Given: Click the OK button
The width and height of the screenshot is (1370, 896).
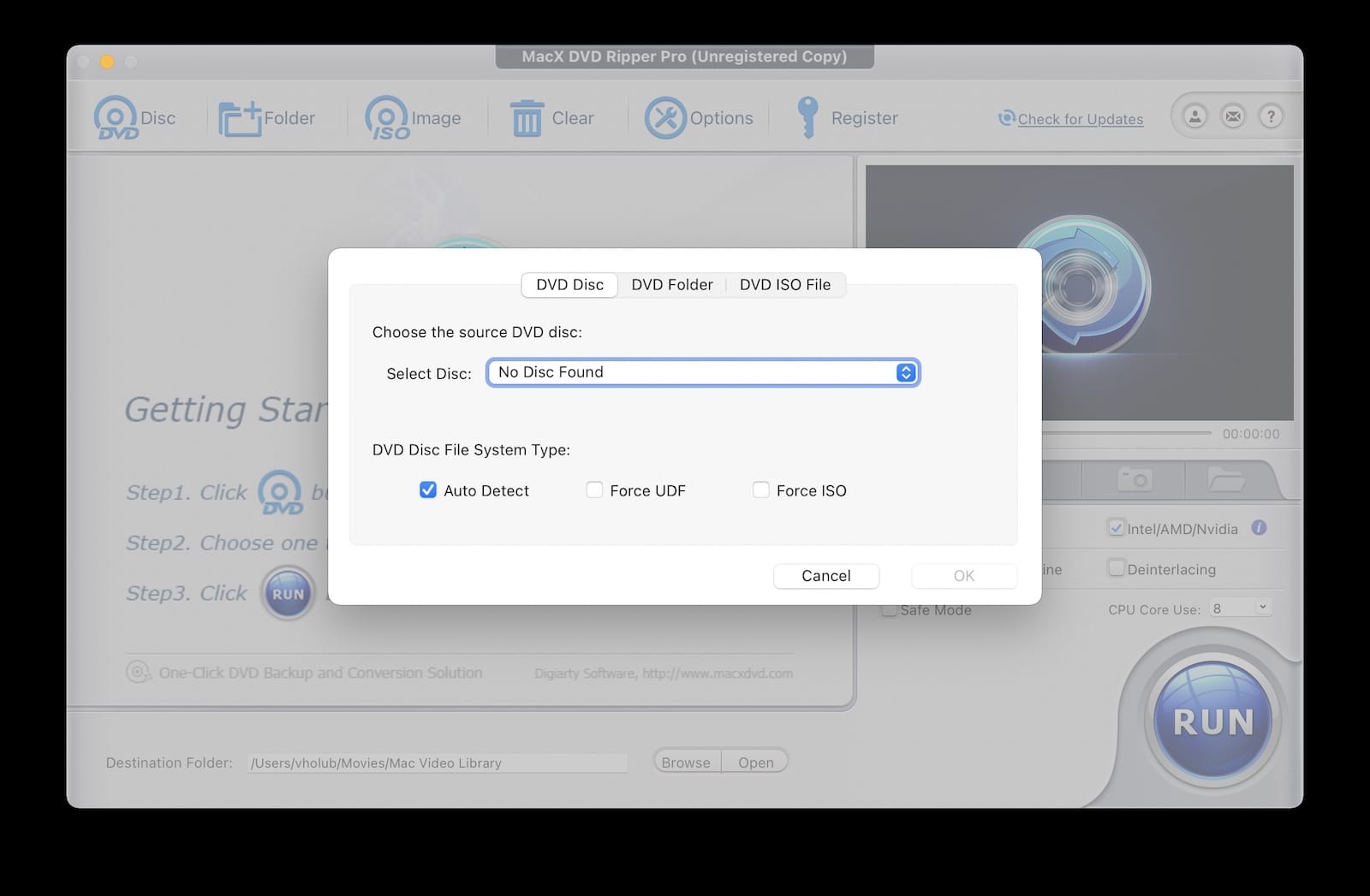Looking at the screenshot, I should tap(964, 576).
